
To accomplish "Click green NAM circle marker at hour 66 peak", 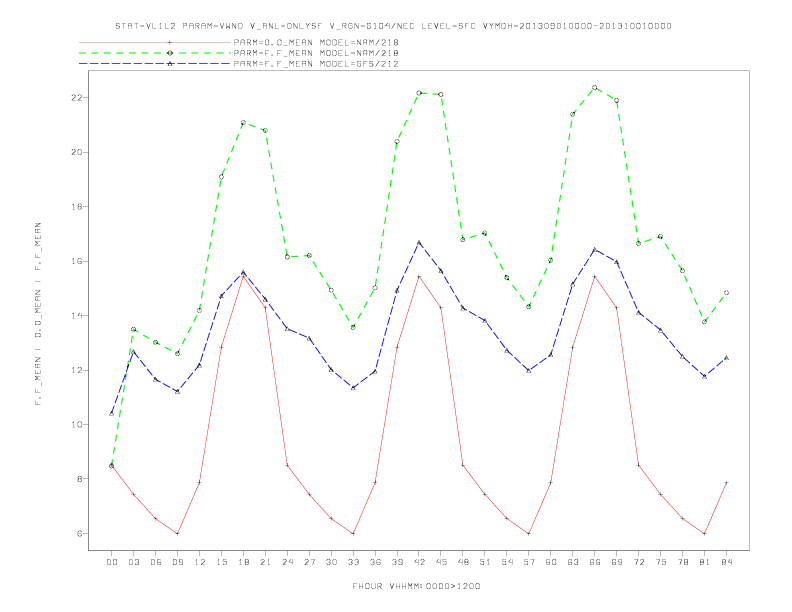I will [595, 87].
